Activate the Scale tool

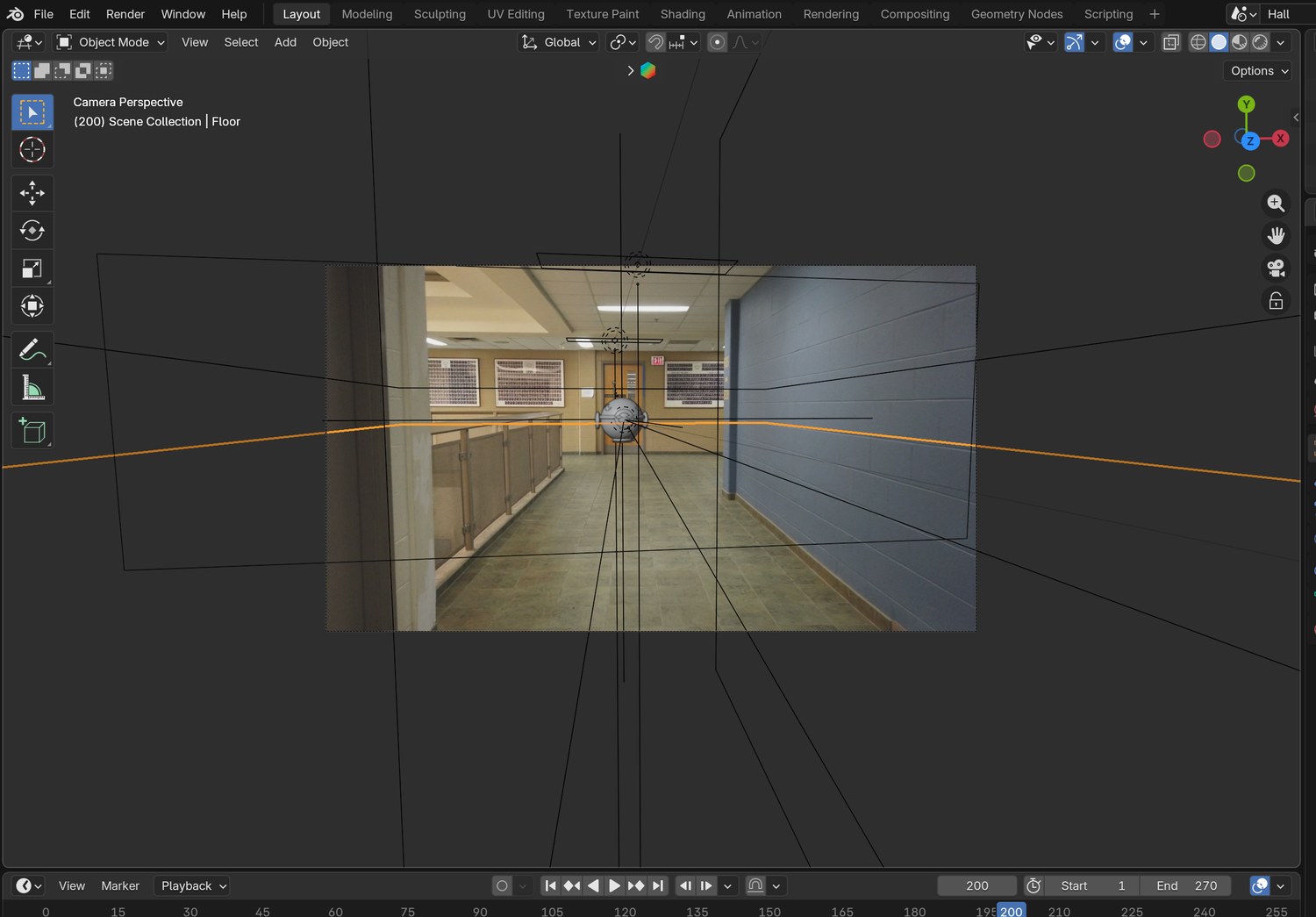[x=32, y=269]
